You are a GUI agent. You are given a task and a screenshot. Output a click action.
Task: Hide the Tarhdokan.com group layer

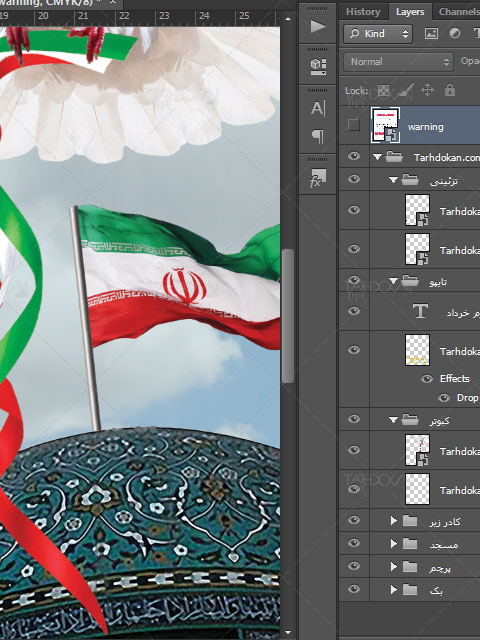pos(354,156)
